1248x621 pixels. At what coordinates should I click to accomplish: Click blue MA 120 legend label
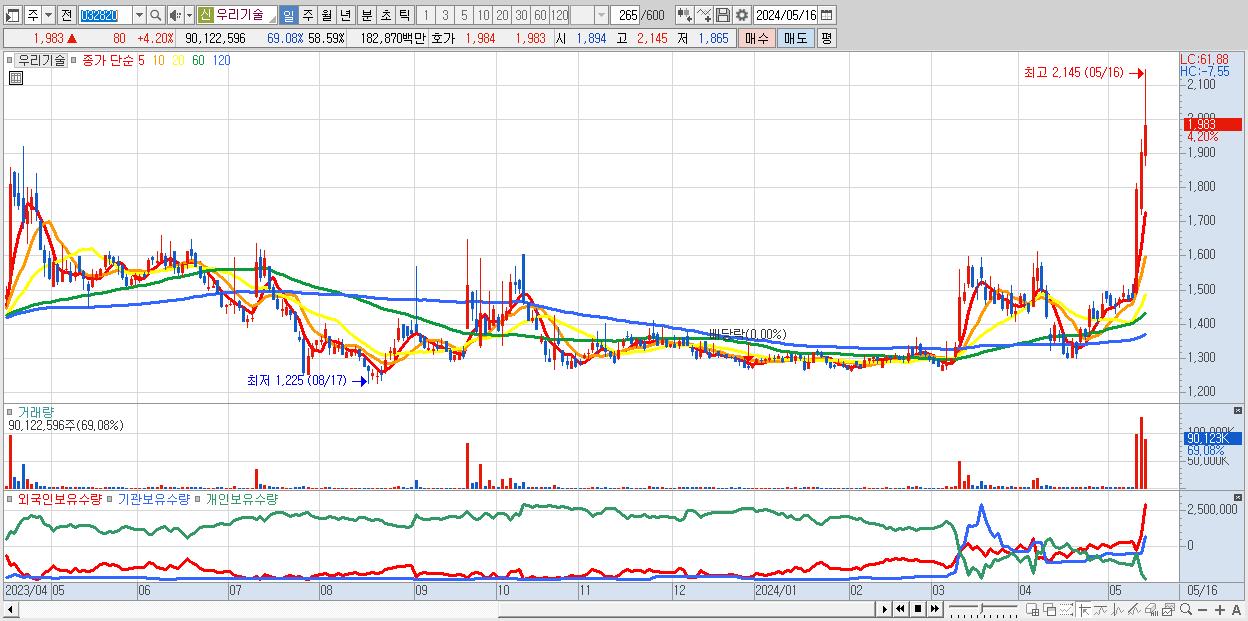coord(221,60)
